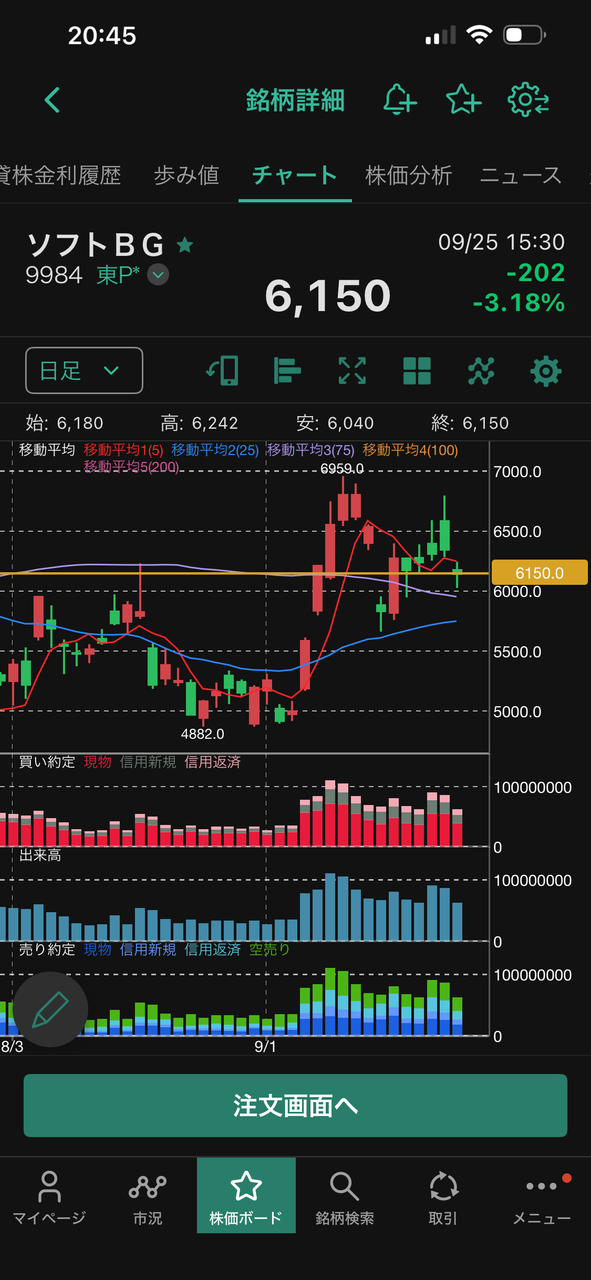Tap the 出来高 volume panel label
591x1280 pixels.
coord(38,856)
